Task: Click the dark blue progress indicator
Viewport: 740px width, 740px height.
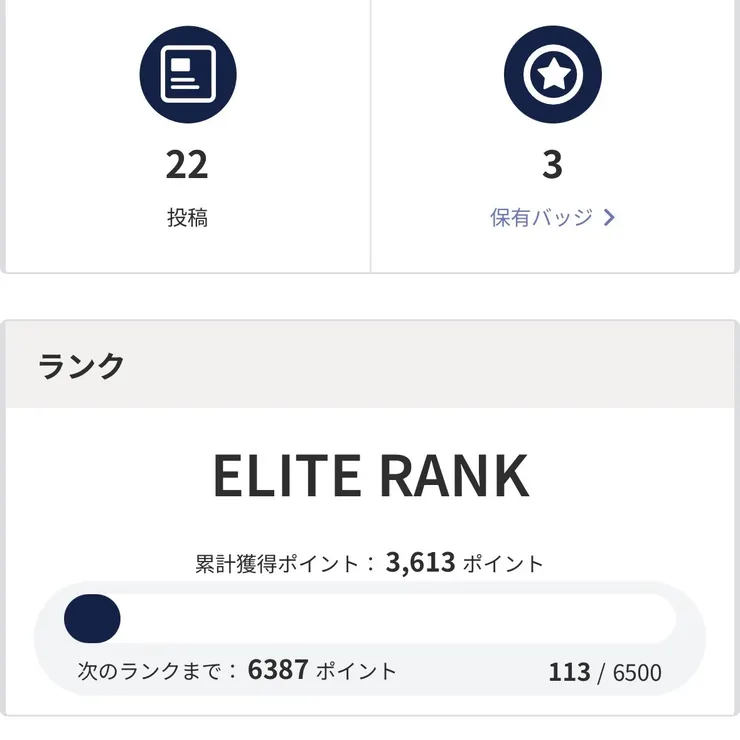Action: click(92, 619)
